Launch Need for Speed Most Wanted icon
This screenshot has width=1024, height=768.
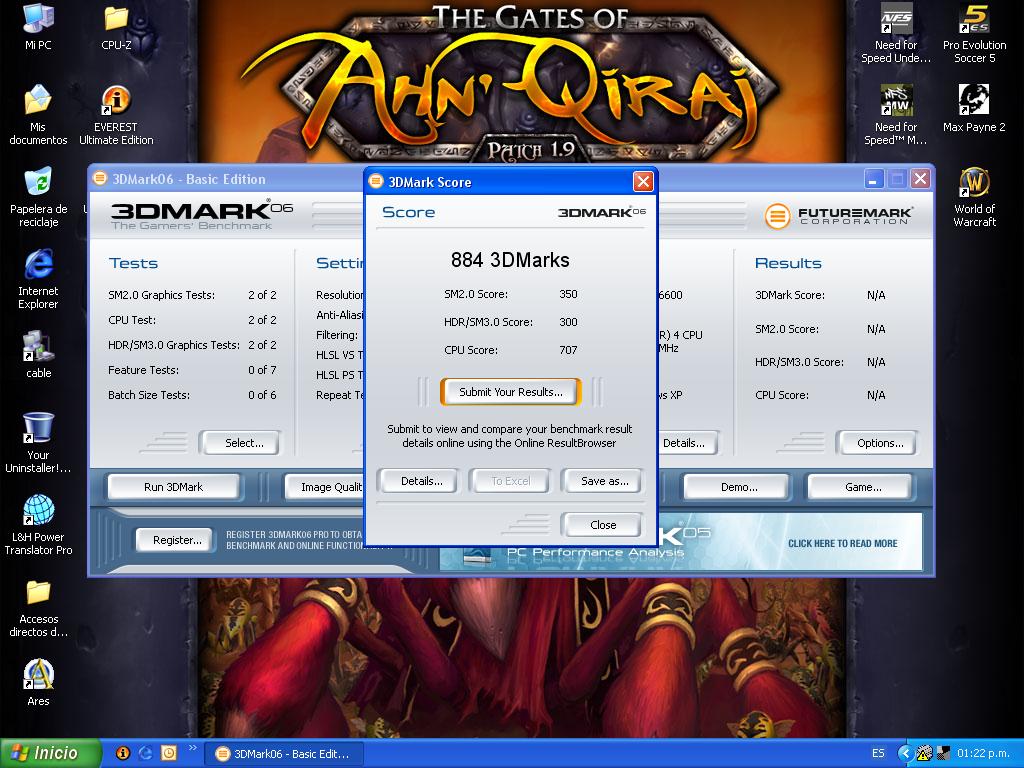pyautogui.click(x=896, y=114)
